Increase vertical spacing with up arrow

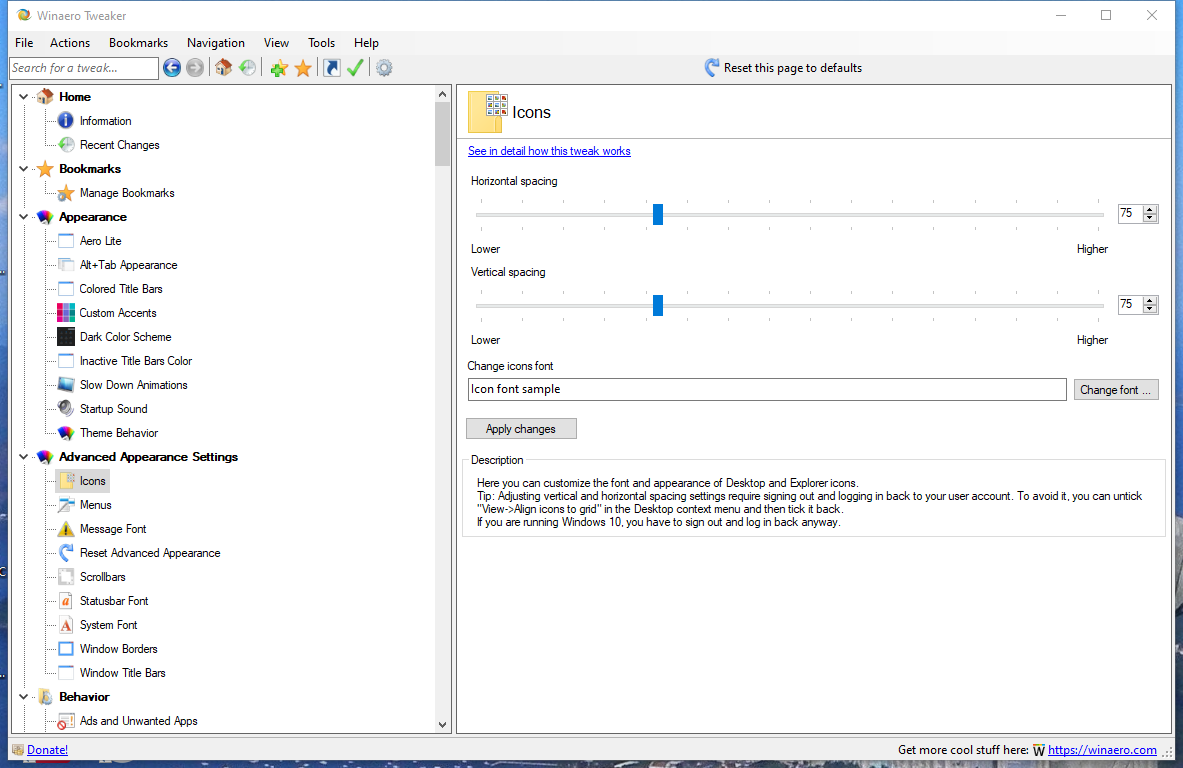coord(1150,301)
